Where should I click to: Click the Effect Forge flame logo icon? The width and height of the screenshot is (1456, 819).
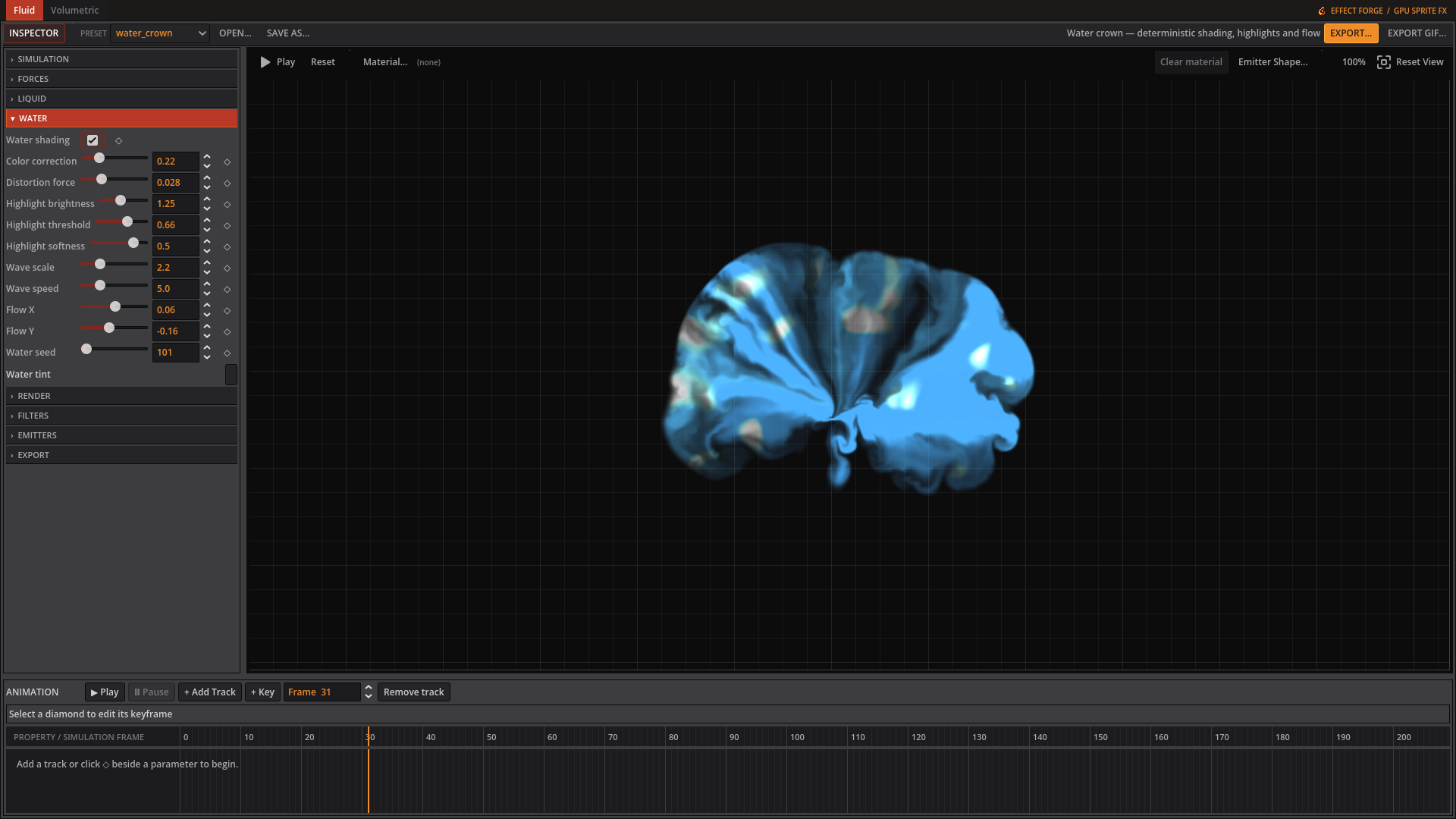click(x=1322, y=11)
